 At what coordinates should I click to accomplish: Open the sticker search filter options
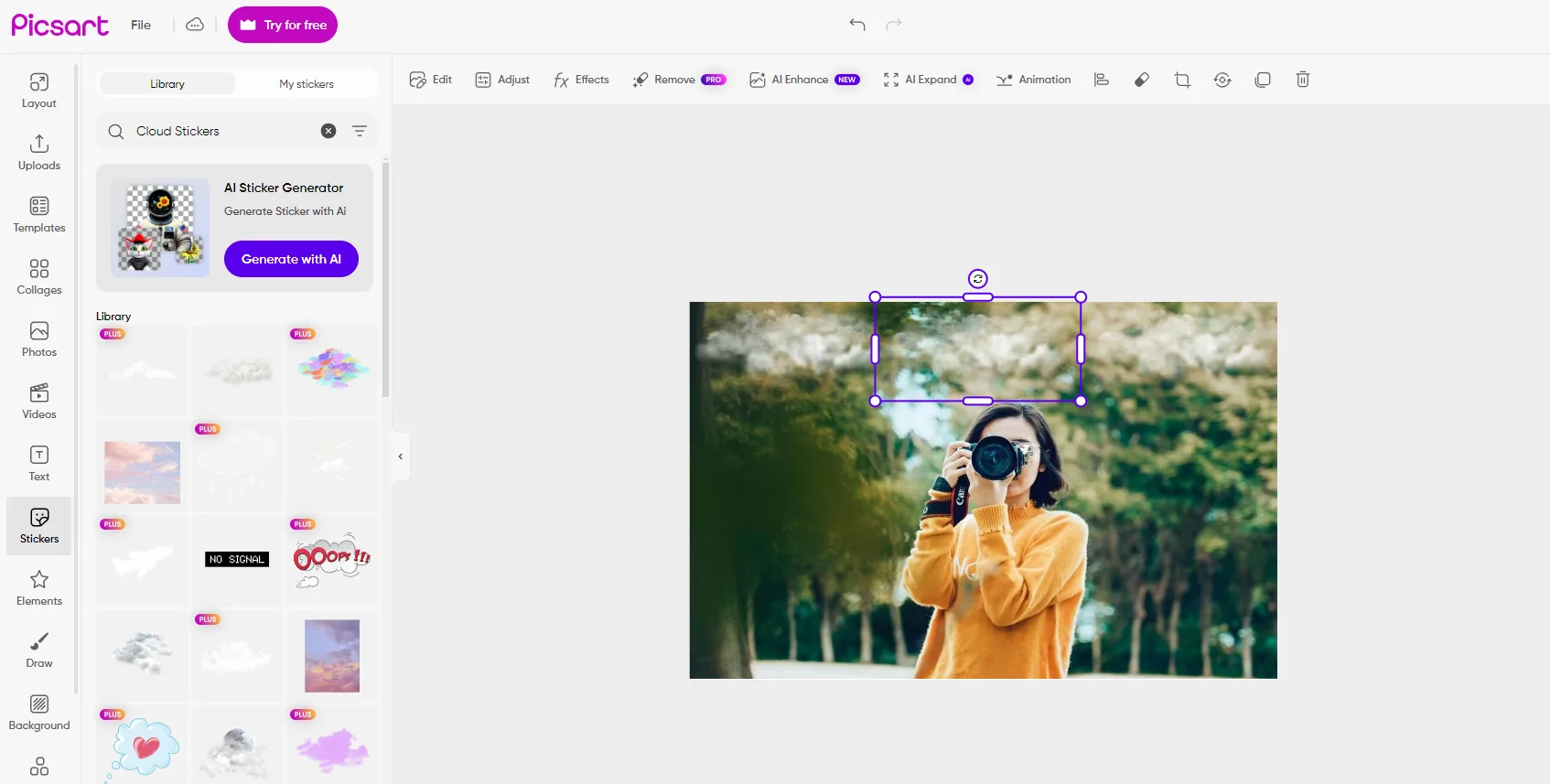point(360,131)
